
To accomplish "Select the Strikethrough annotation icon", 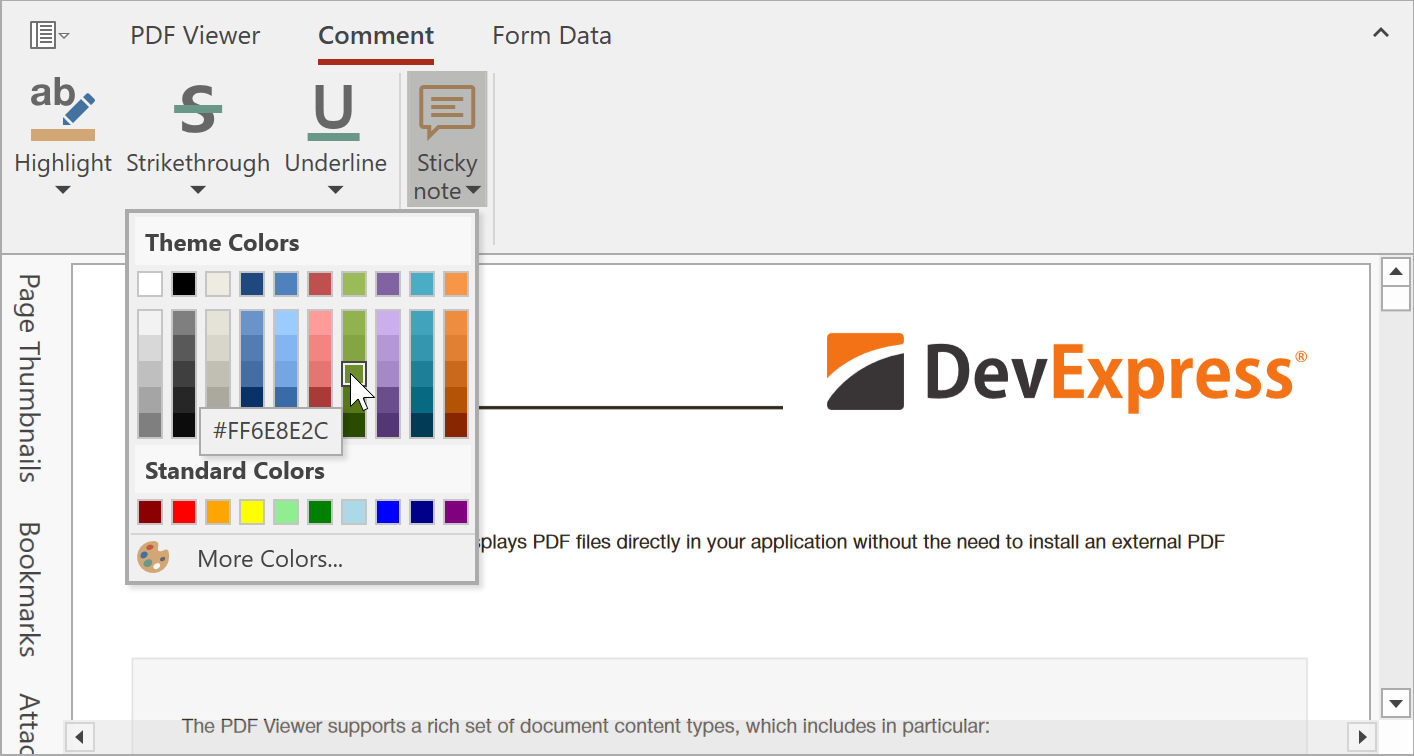I will point(197,109).
